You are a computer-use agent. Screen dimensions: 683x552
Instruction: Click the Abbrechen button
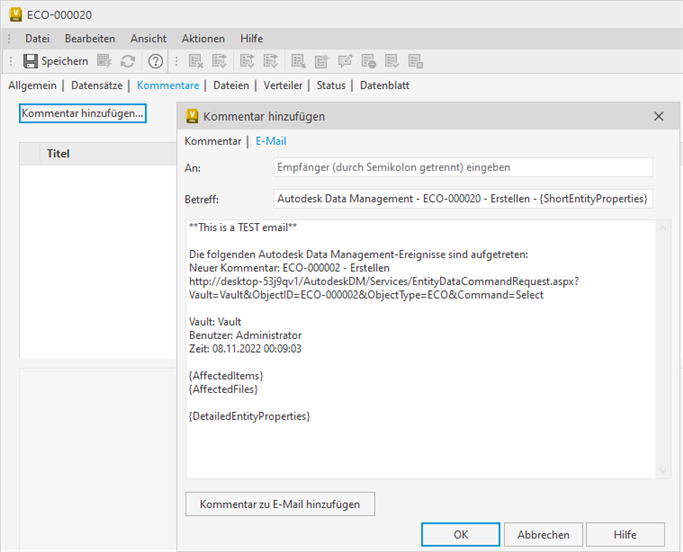(x=543, y=535)
